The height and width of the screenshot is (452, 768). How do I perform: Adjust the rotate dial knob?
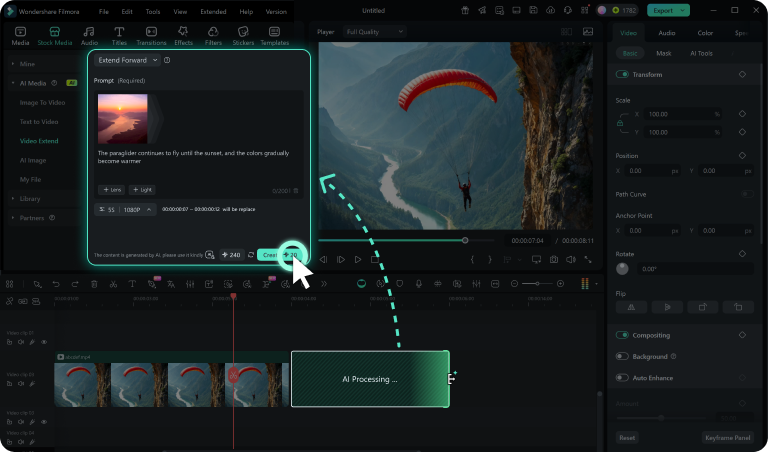[x=622, y=268]
